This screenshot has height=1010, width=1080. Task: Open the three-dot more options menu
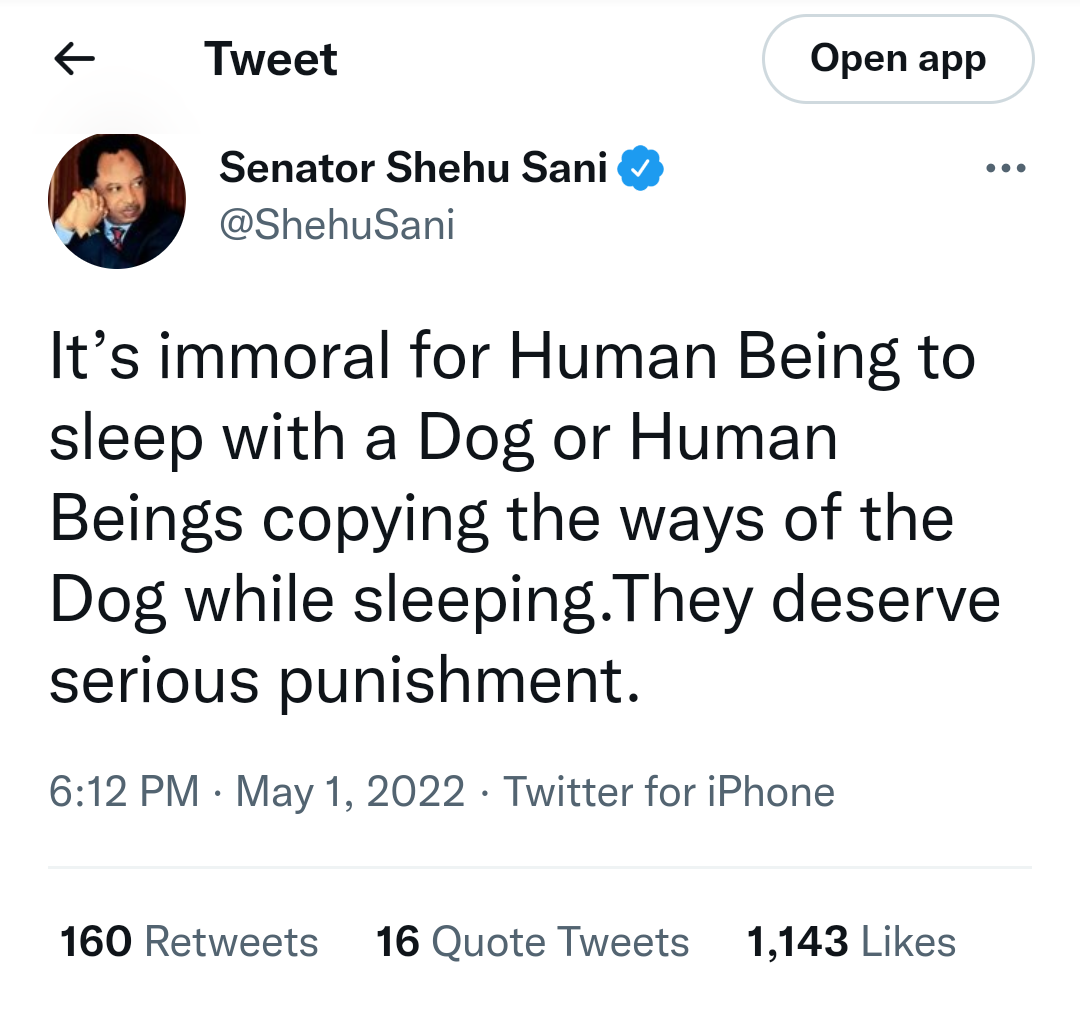(x=1006, y=167)
